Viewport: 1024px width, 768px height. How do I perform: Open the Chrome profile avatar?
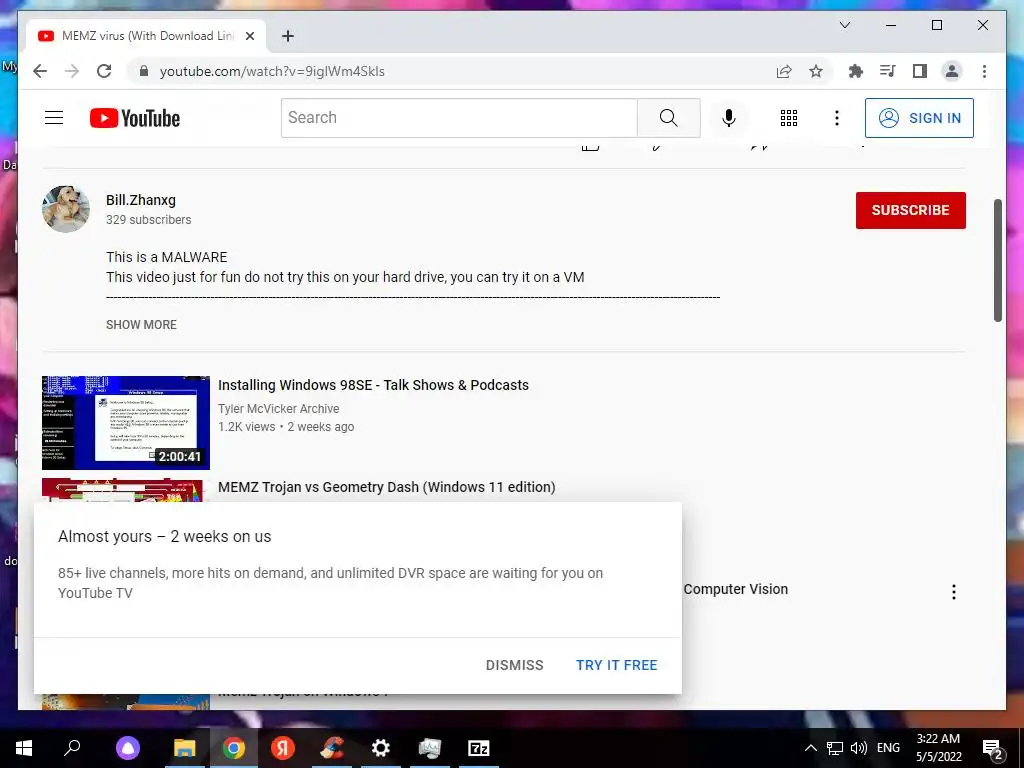tap(952, 71)
